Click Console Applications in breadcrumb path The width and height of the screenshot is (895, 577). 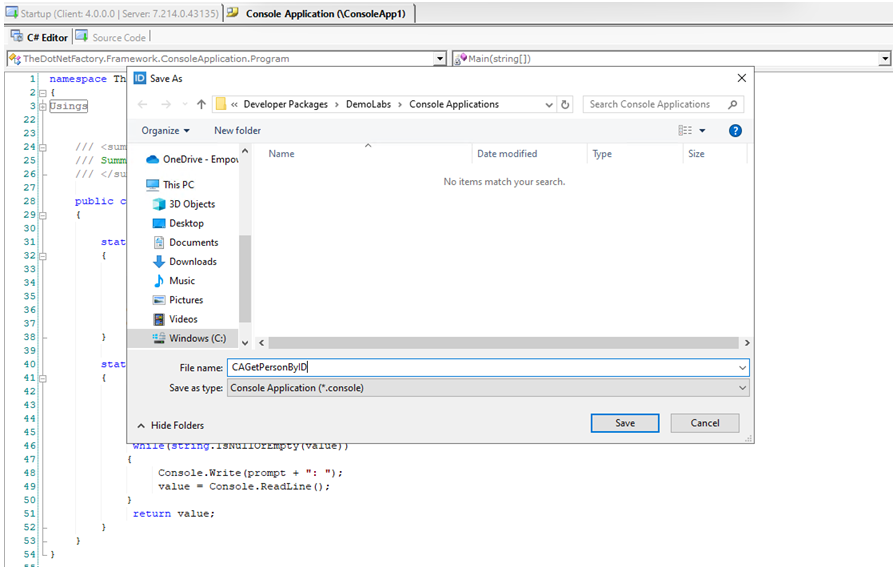[x=454, y=104]
